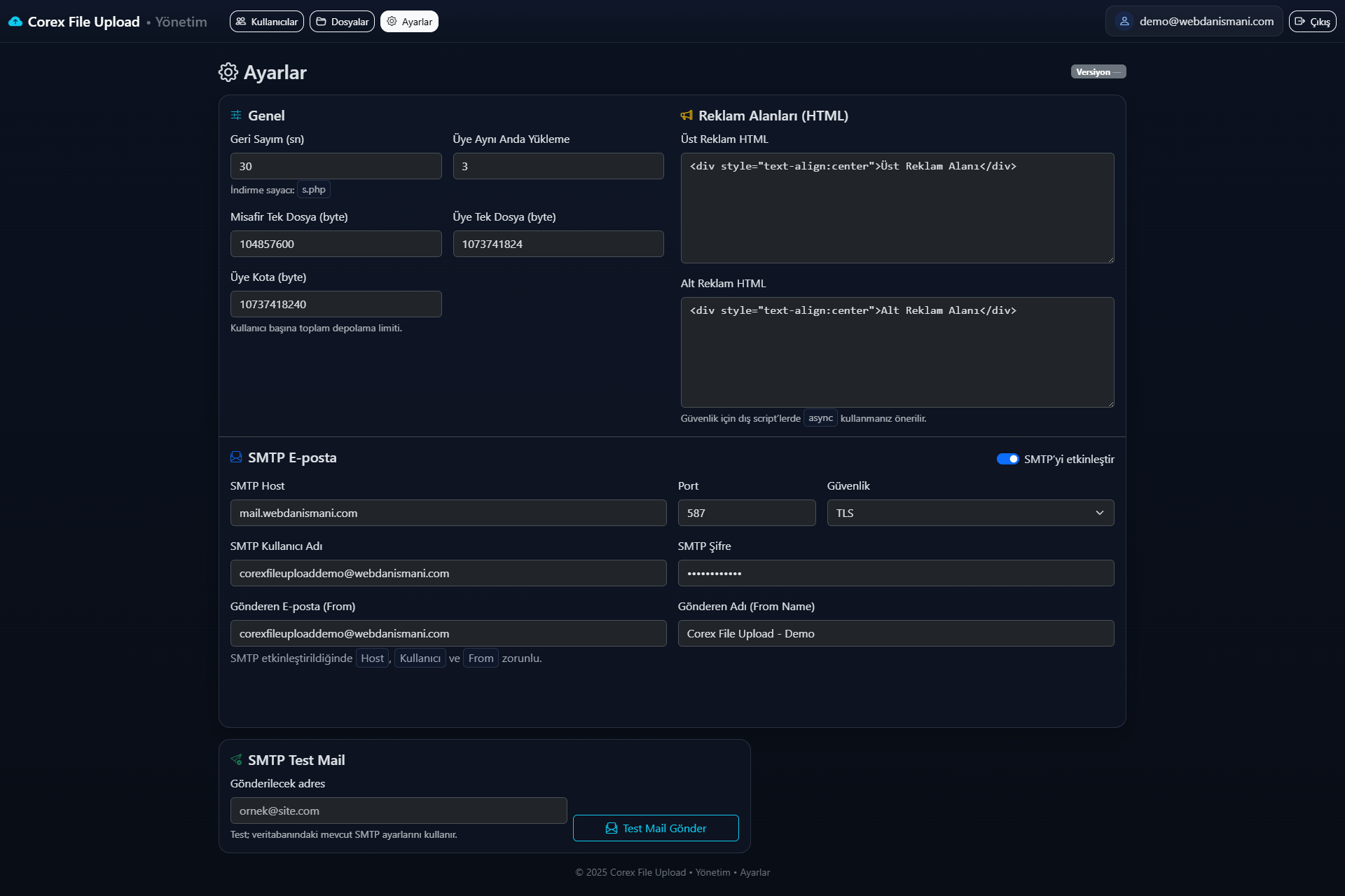Click the megaphone icon beside Reklam Alanları
This screenshot has width=1345, height=896.
coord(687,116)
